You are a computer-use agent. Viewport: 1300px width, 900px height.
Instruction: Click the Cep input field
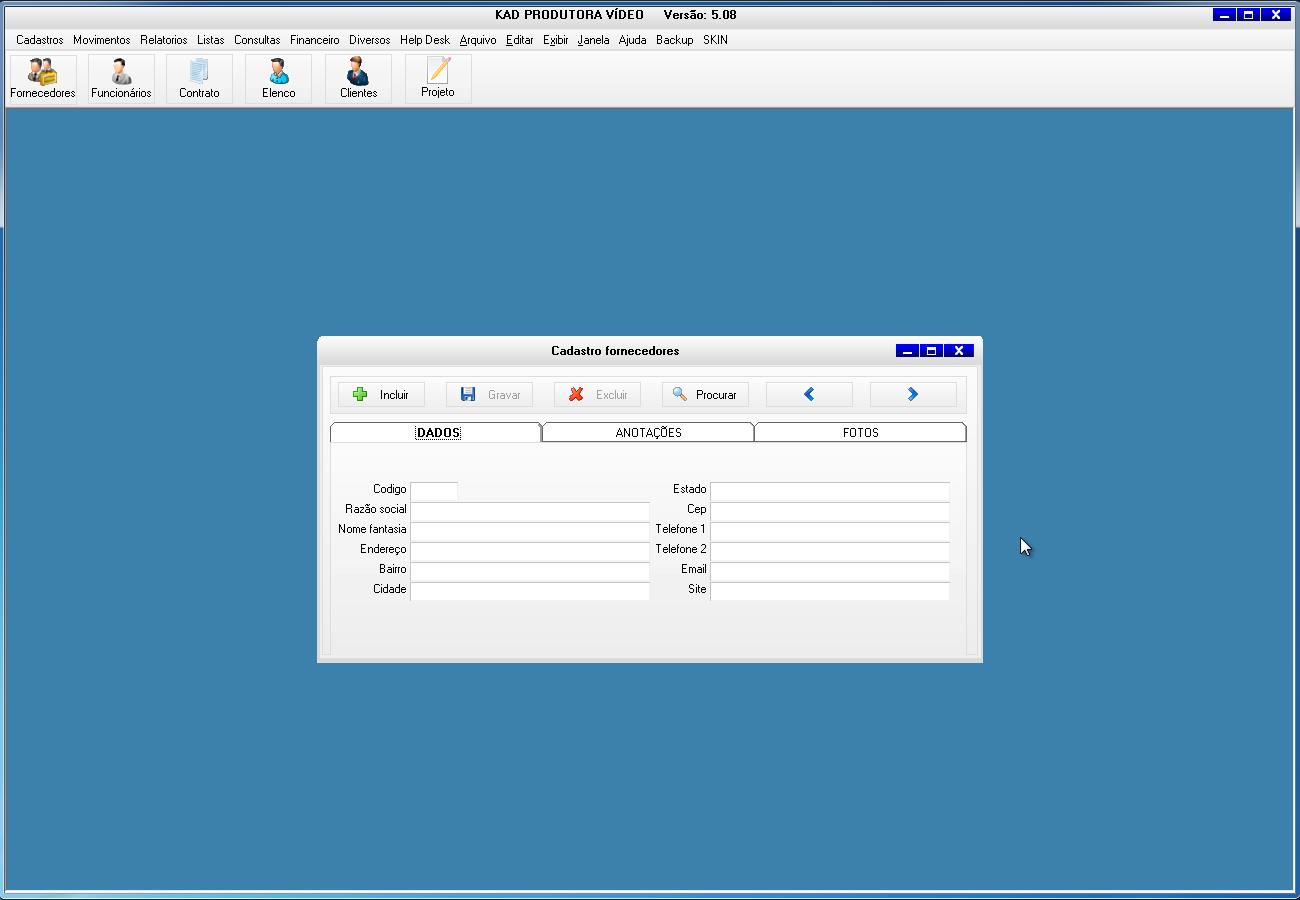pyautogui.click(x=830, y=511)
